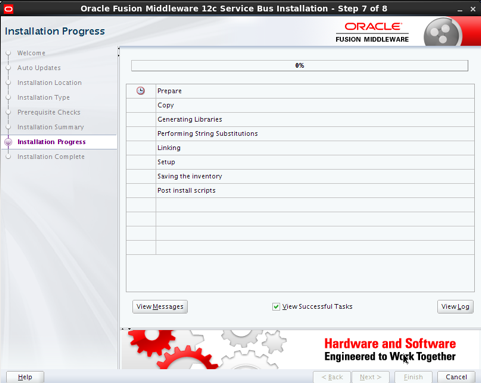Viewport: 481px width, 383px height.
Task: Click the Installation Progress step bullet in sidebar
Action: (x=8, y=142)
